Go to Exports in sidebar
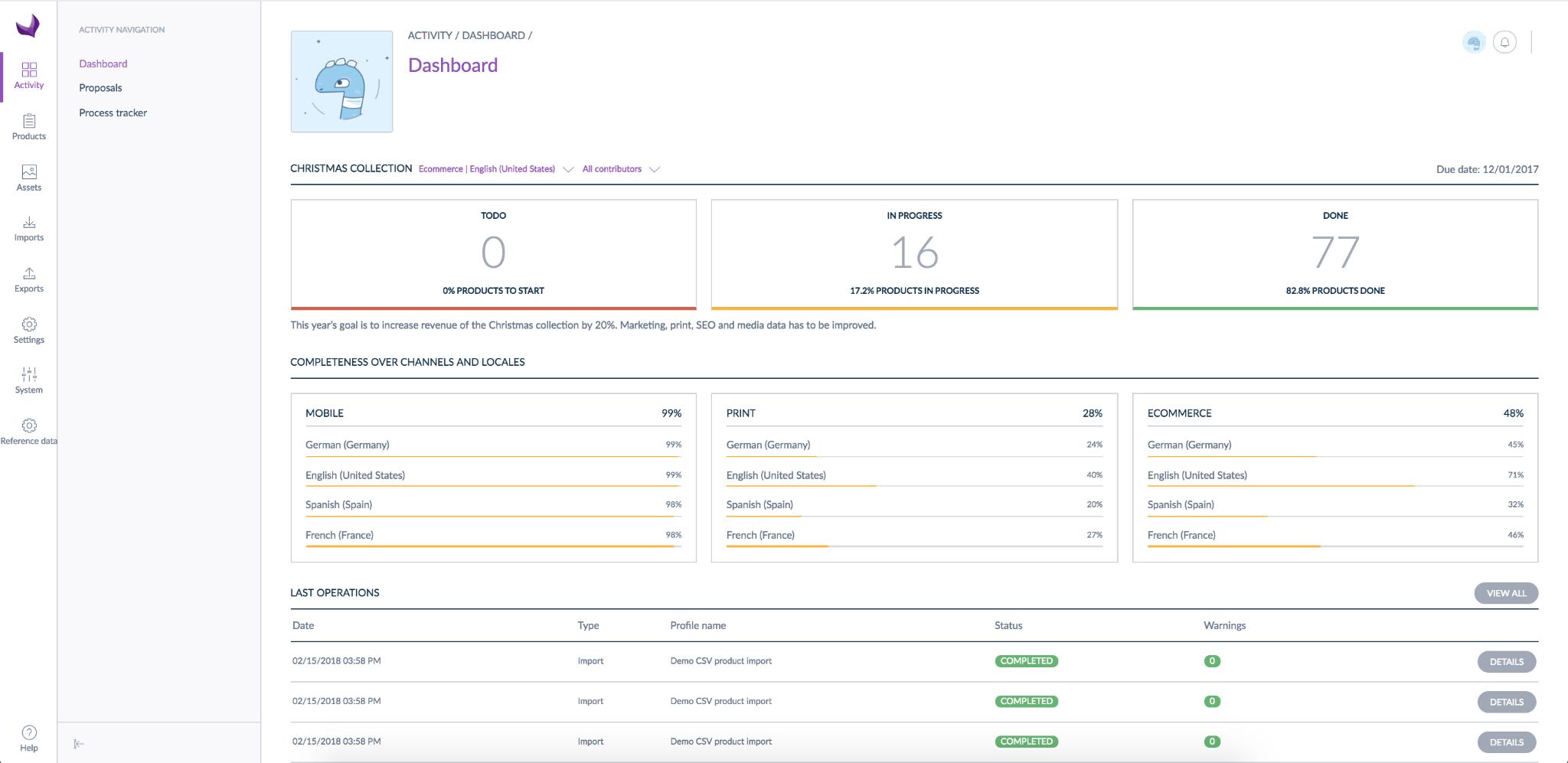Image resolution: width=1568 pixels, height=763 pixels. pyautogui.click(x=29, y=279)
